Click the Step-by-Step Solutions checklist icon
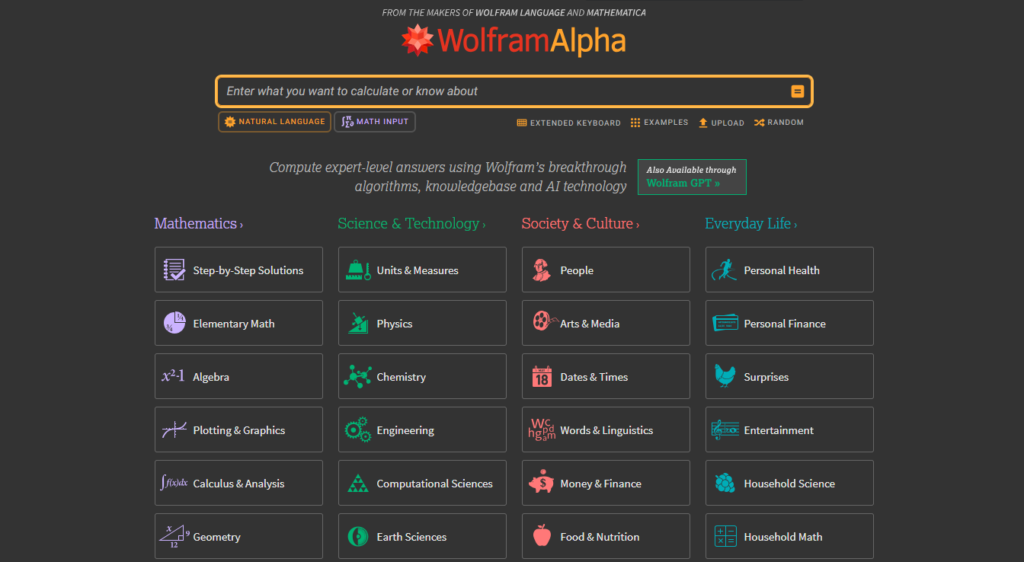Image resolution: width=1024 pixels, height=562 pixels. tap(174, 270)
